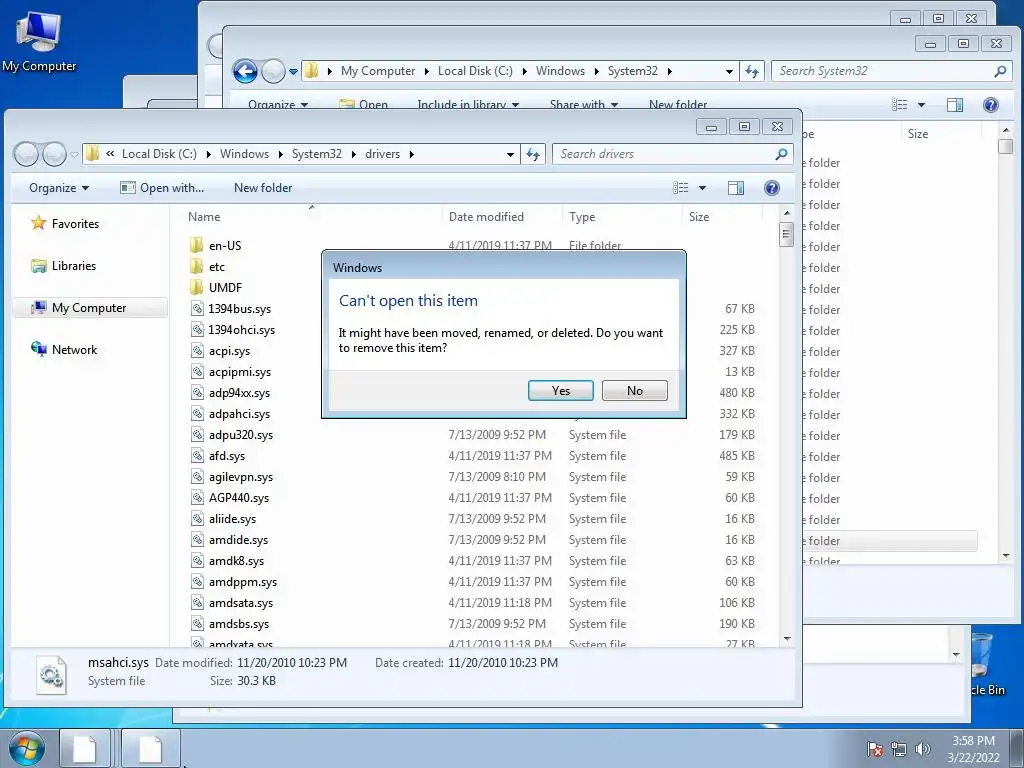Select the acpi.sys file
This screenshot has width=1024, height=768.
(x=229, y=351)
